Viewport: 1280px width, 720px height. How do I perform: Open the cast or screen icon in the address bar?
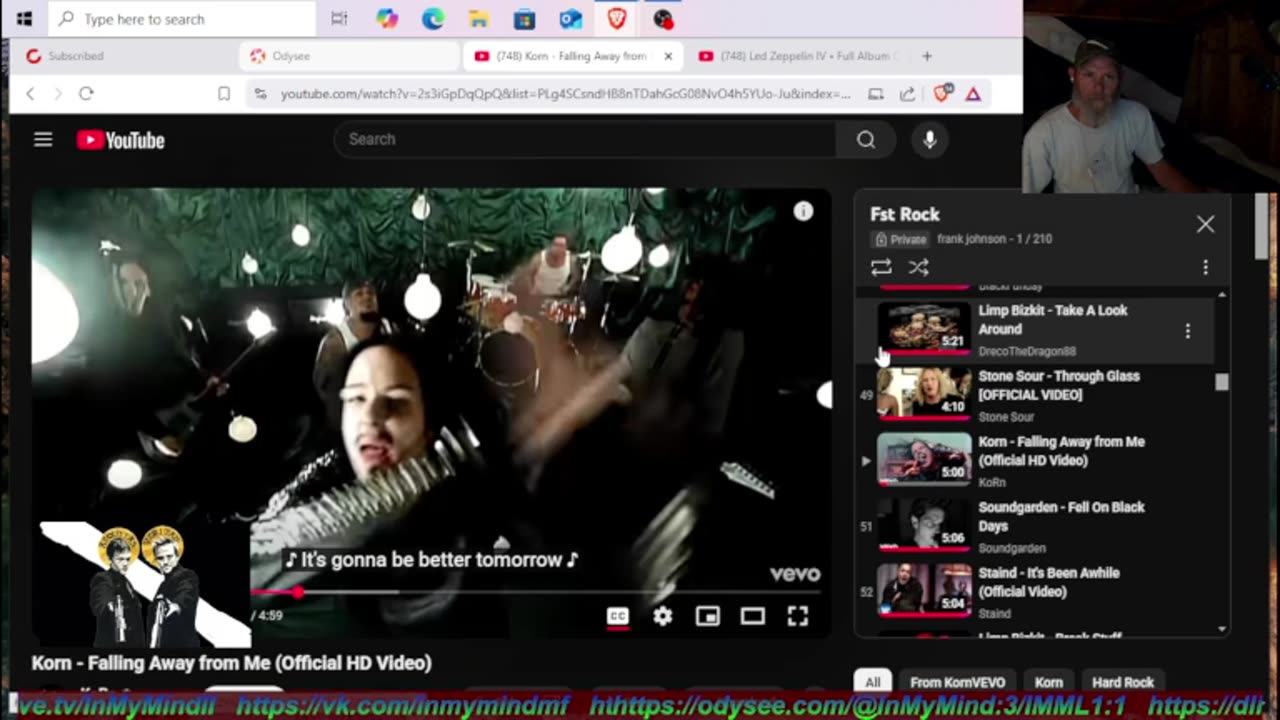tap(876, 94)
